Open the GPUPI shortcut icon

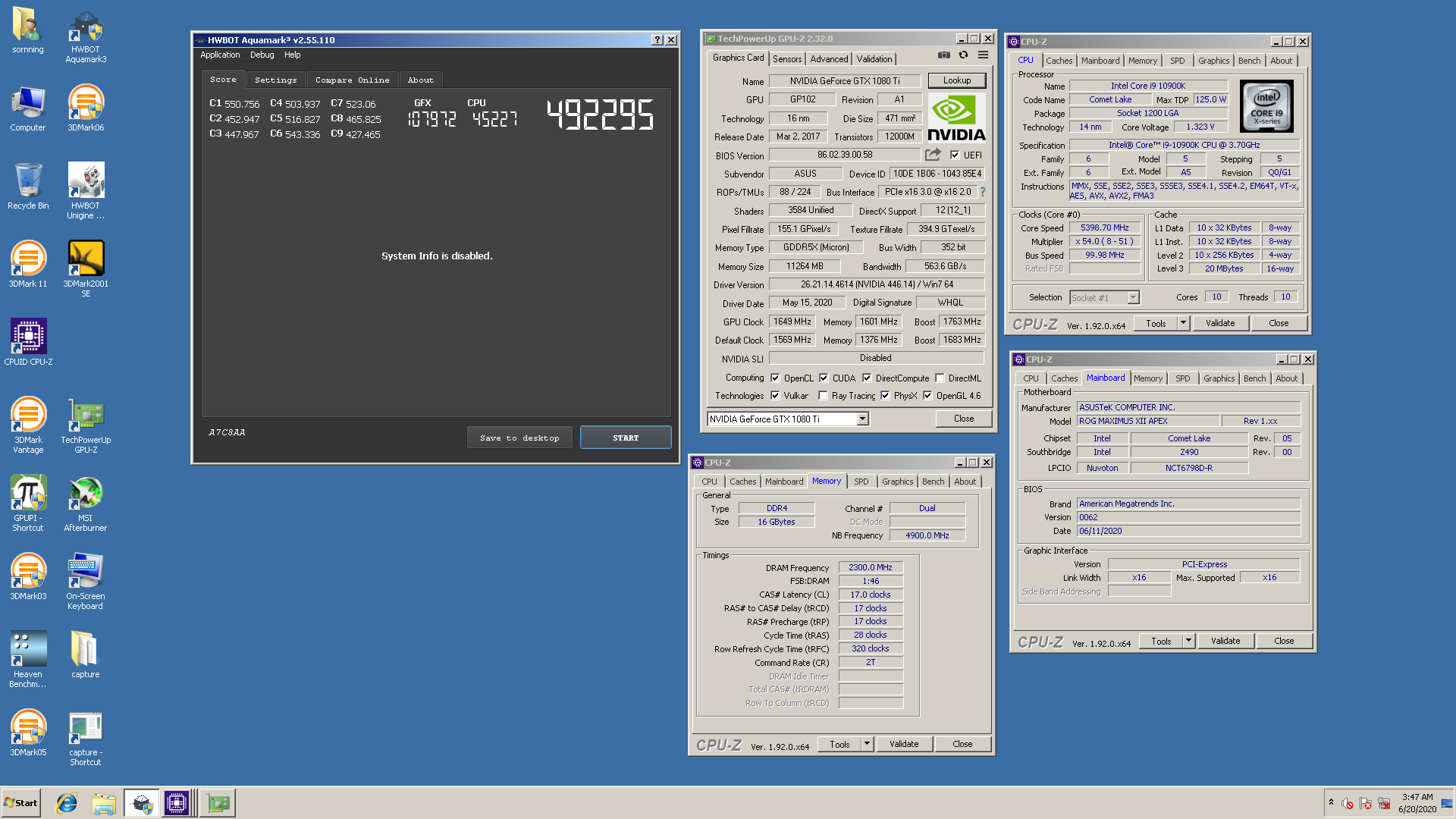tap(28, 504)
